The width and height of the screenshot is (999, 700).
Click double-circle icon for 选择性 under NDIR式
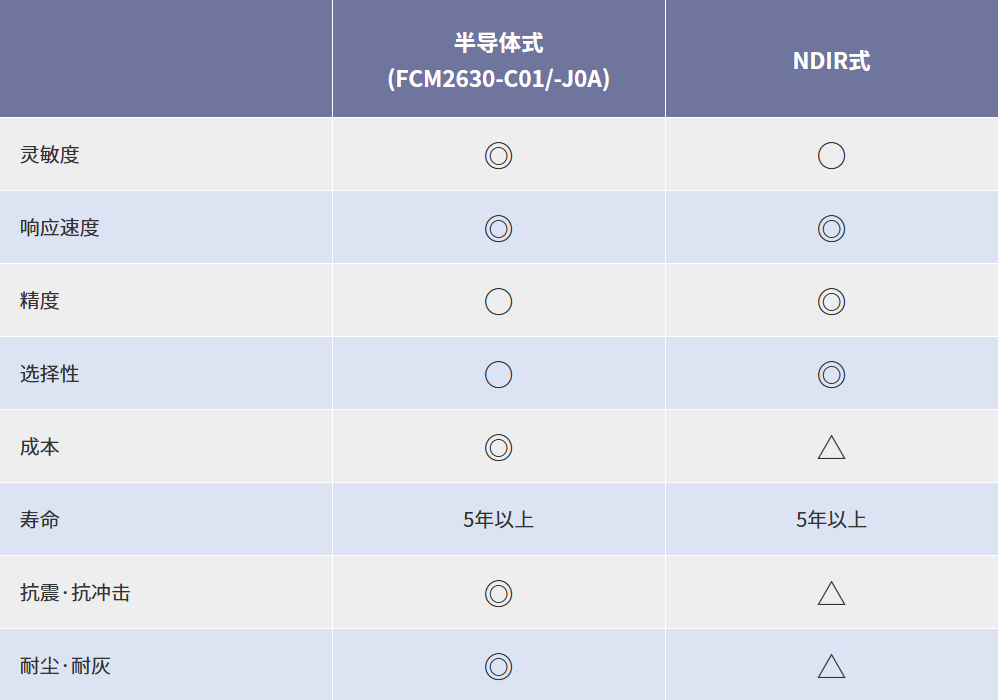(x=831, y=374)
